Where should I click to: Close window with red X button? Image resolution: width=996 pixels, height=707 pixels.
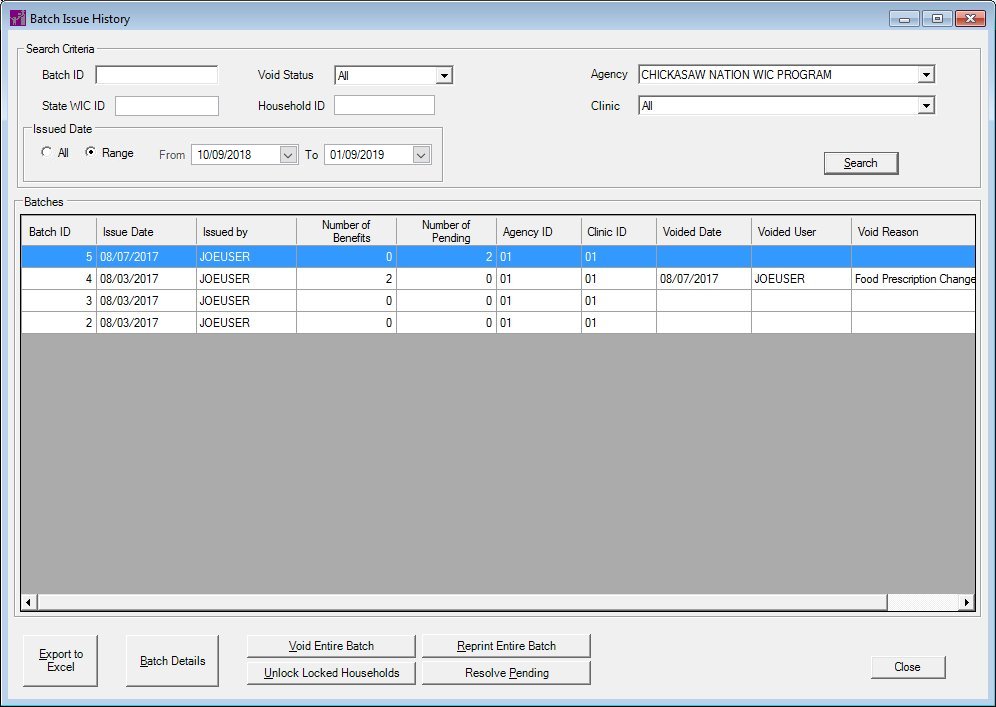click(x=970, y=18)
